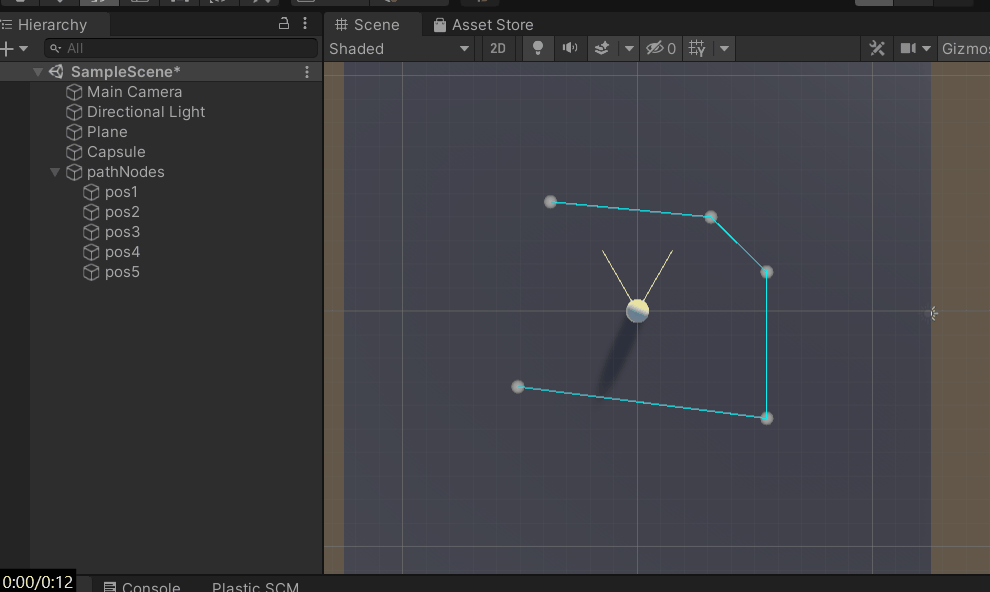Click pathNodes cube icon

coord(74,172)
